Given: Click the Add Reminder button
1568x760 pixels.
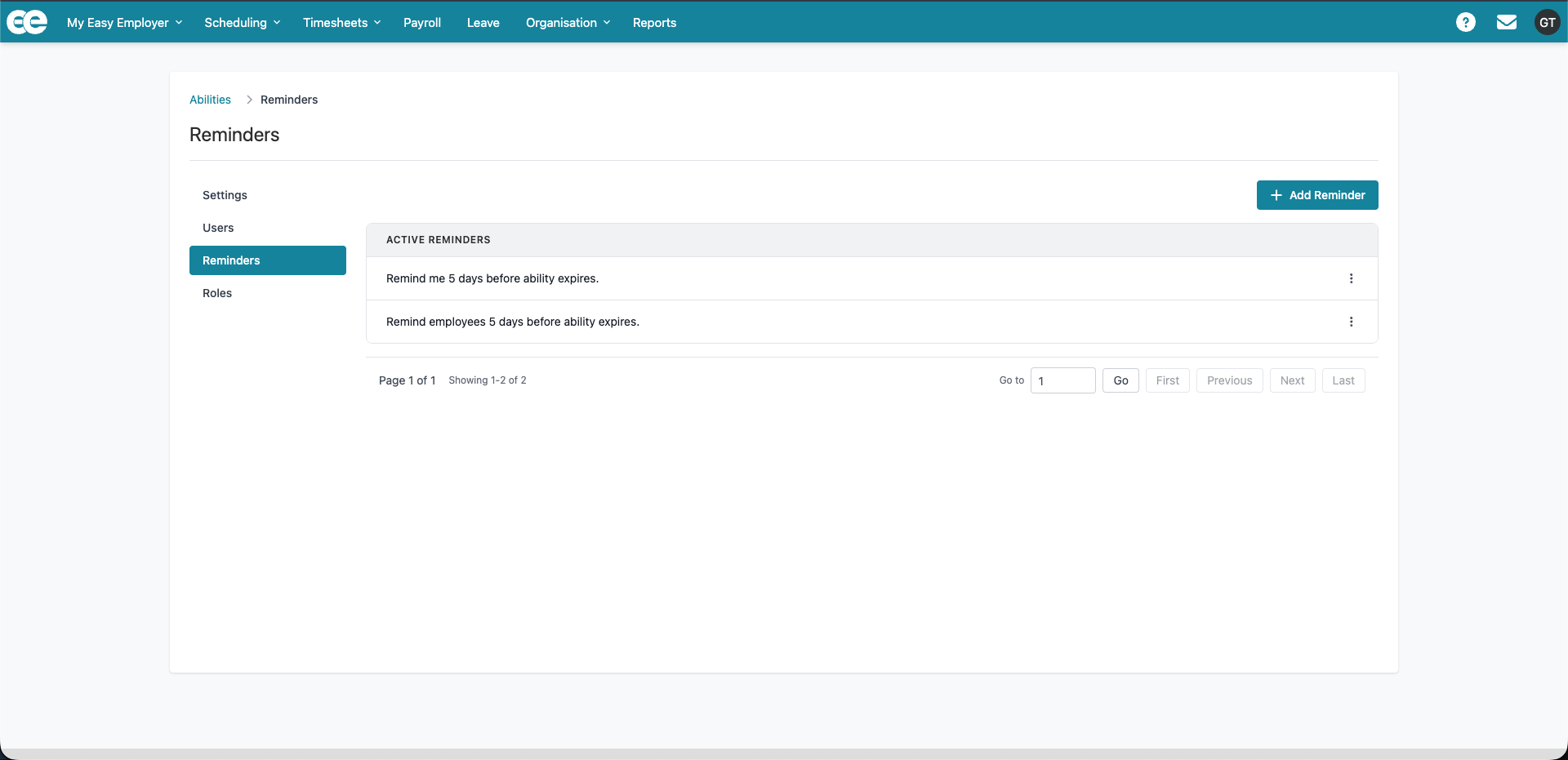Looking at the screenshot, I should pyautogui.click(x=1317, y=195).
